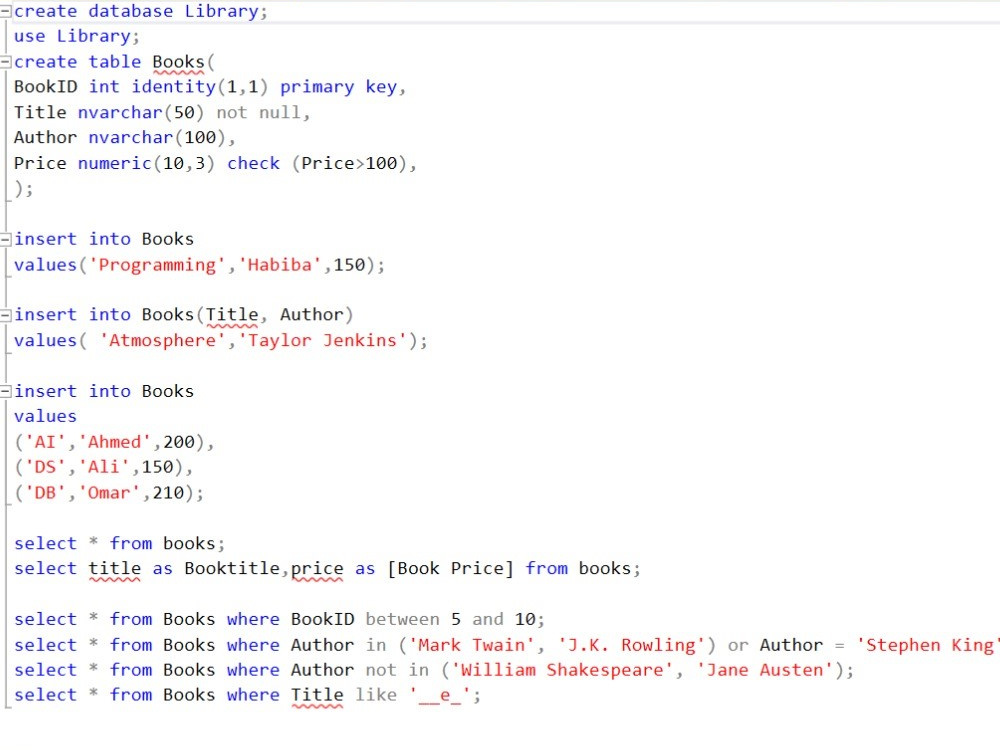This screenshot has width=1000, height=750.
Task: Click the 'Programming' string value
Action: pyautogui.click(x=157, y=265)
